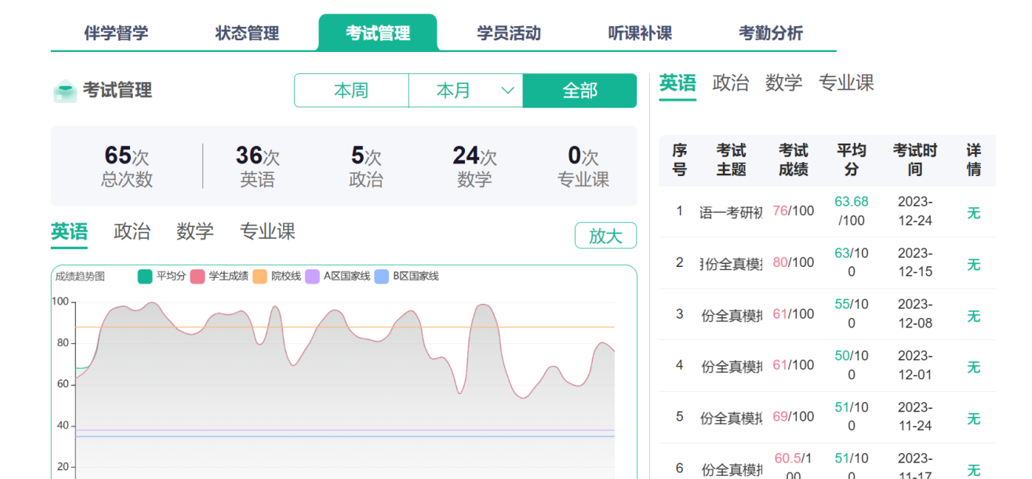Click the 放大 button
The height and width of the screenshot is (479, 1032).
tap(606, 236)
